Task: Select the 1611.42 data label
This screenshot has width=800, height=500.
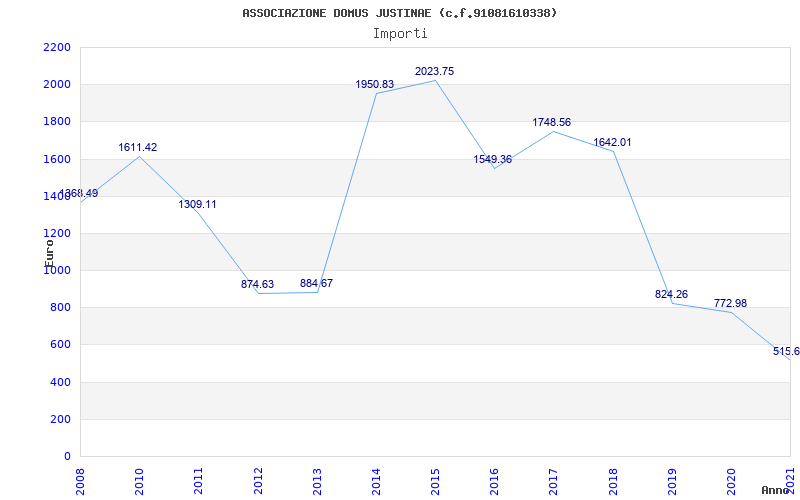Action: (x=138, y=147)
